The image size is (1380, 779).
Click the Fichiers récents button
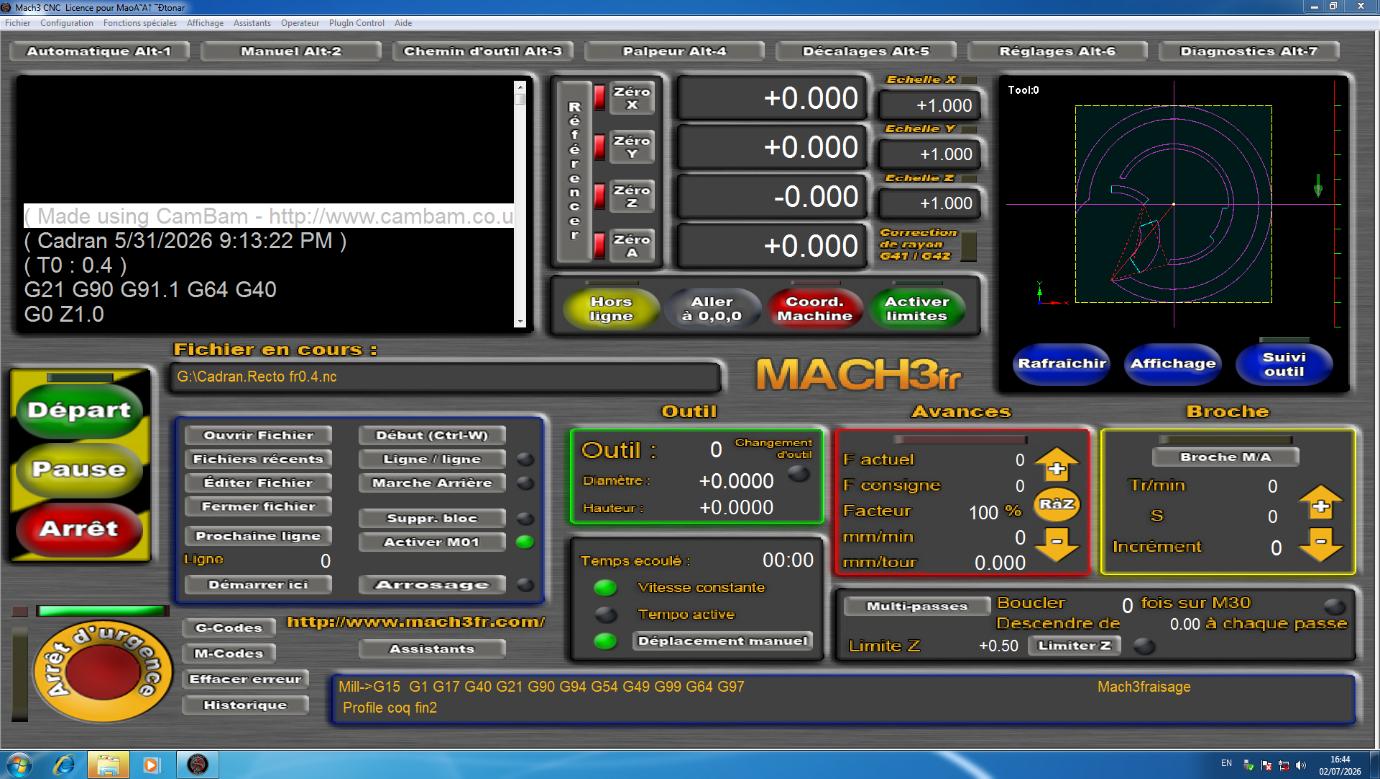[x=258, y=459]
